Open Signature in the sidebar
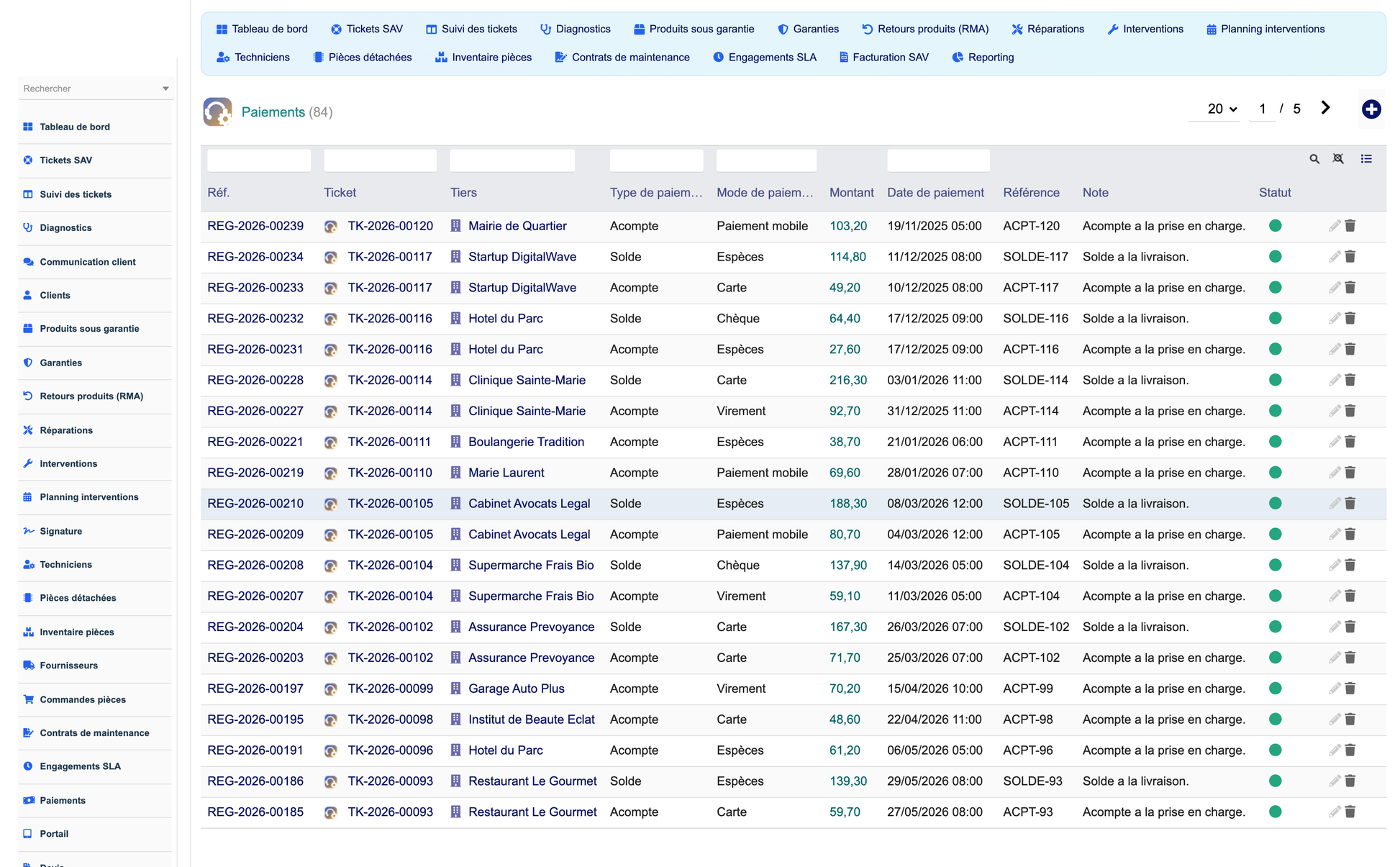Viewport: 1400px width, 867px height. (x=60, y=531)
